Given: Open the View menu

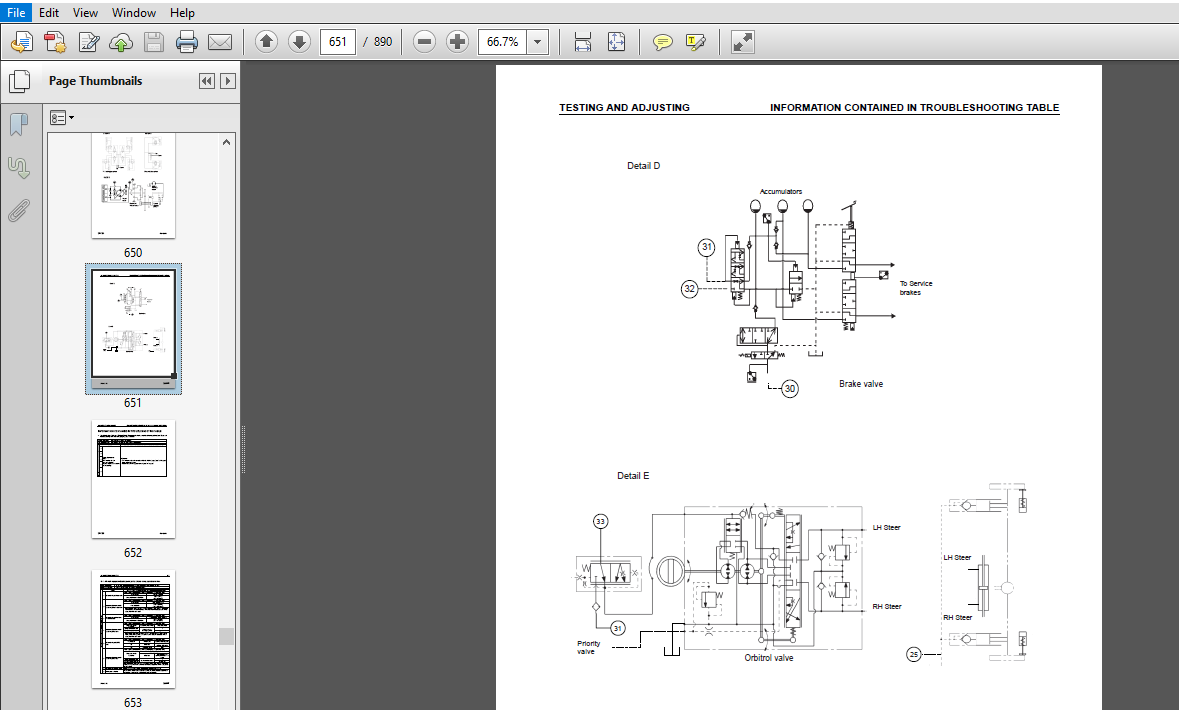Looking at the screenshot, I should 85,13.
